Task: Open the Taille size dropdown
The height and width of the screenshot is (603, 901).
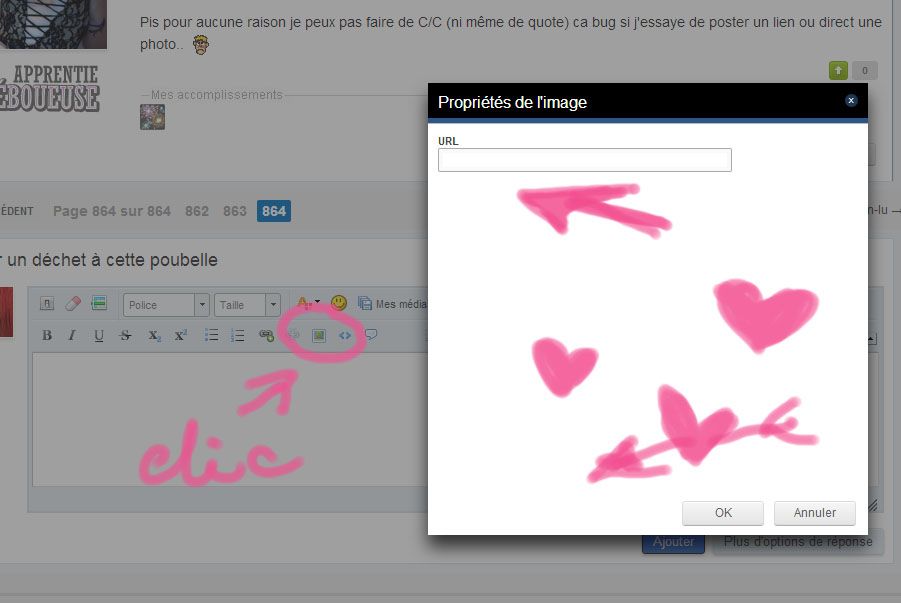Action: coord(245,305)
